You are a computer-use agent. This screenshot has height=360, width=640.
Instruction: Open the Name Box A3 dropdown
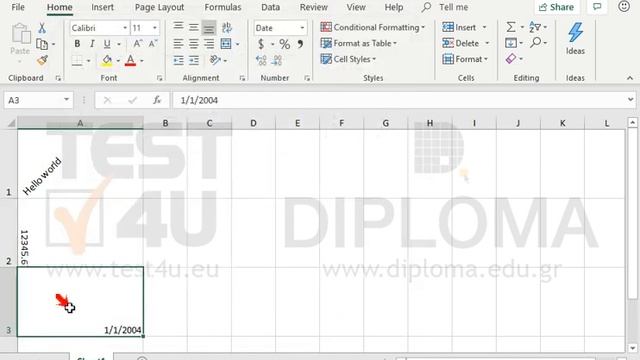coord(66,100)
